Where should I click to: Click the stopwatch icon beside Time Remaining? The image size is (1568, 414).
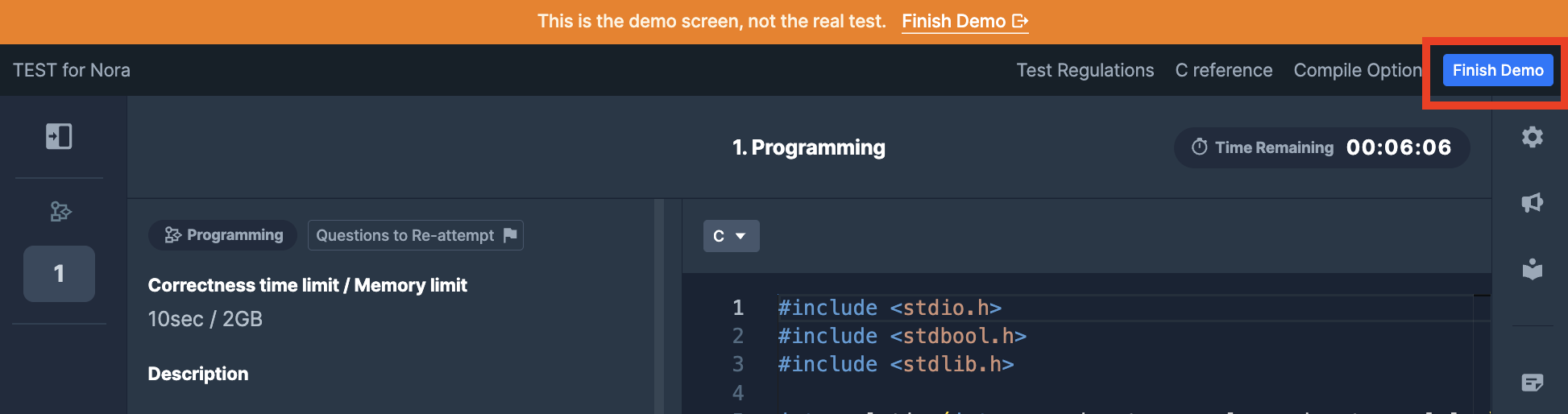point(1200,147)
